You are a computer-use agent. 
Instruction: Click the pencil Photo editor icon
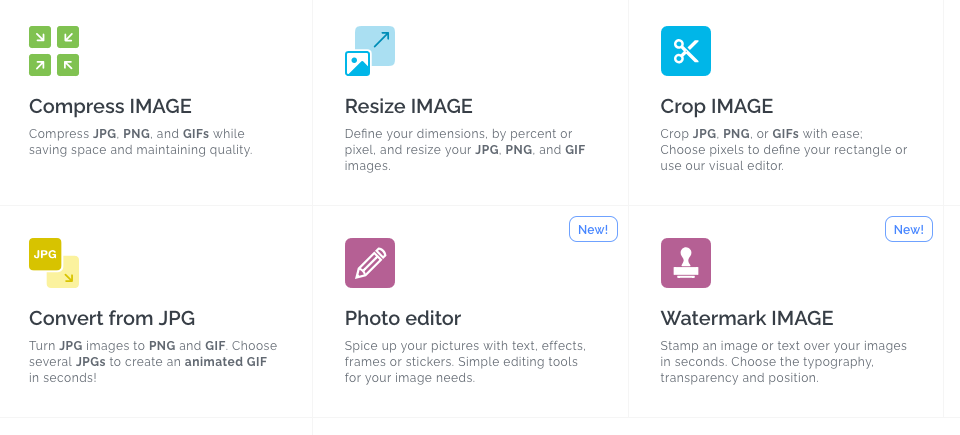pyautogui.click(x=369, y=263)
